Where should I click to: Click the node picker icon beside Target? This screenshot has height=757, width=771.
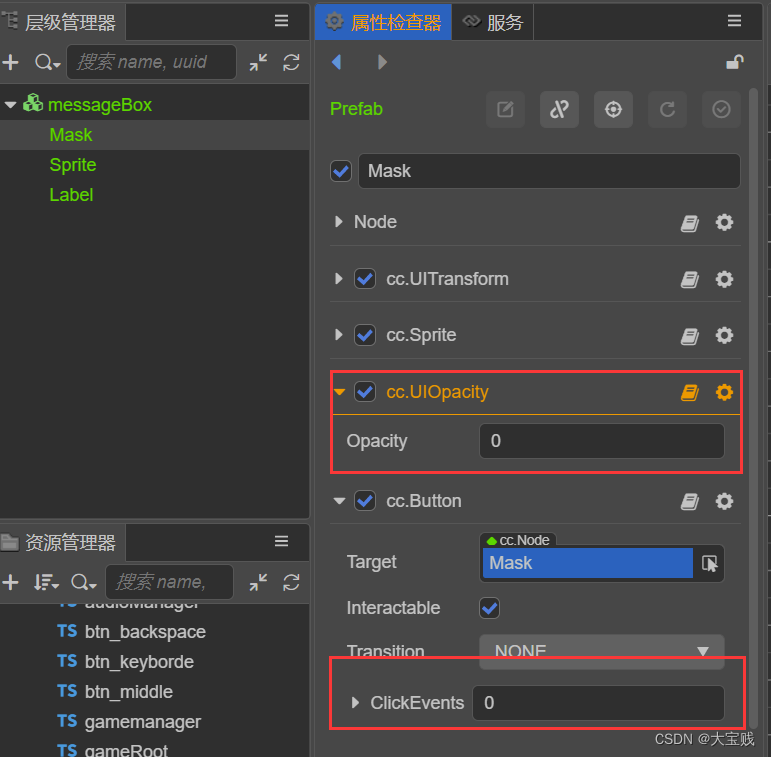pyautogui.click(x=710, y=563)
